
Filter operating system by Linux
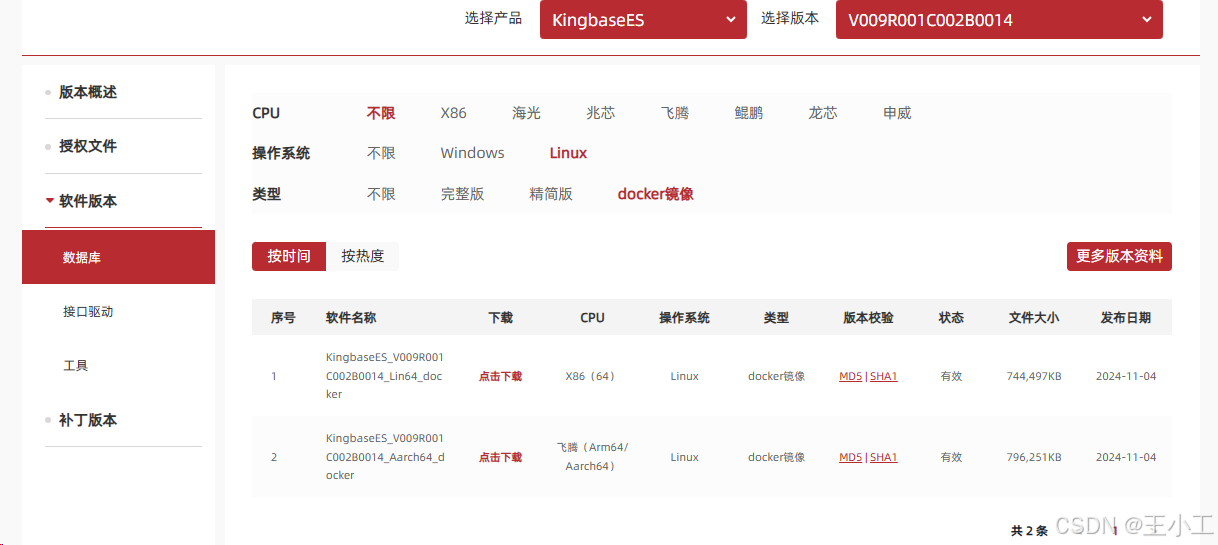[x=568, y=153]
